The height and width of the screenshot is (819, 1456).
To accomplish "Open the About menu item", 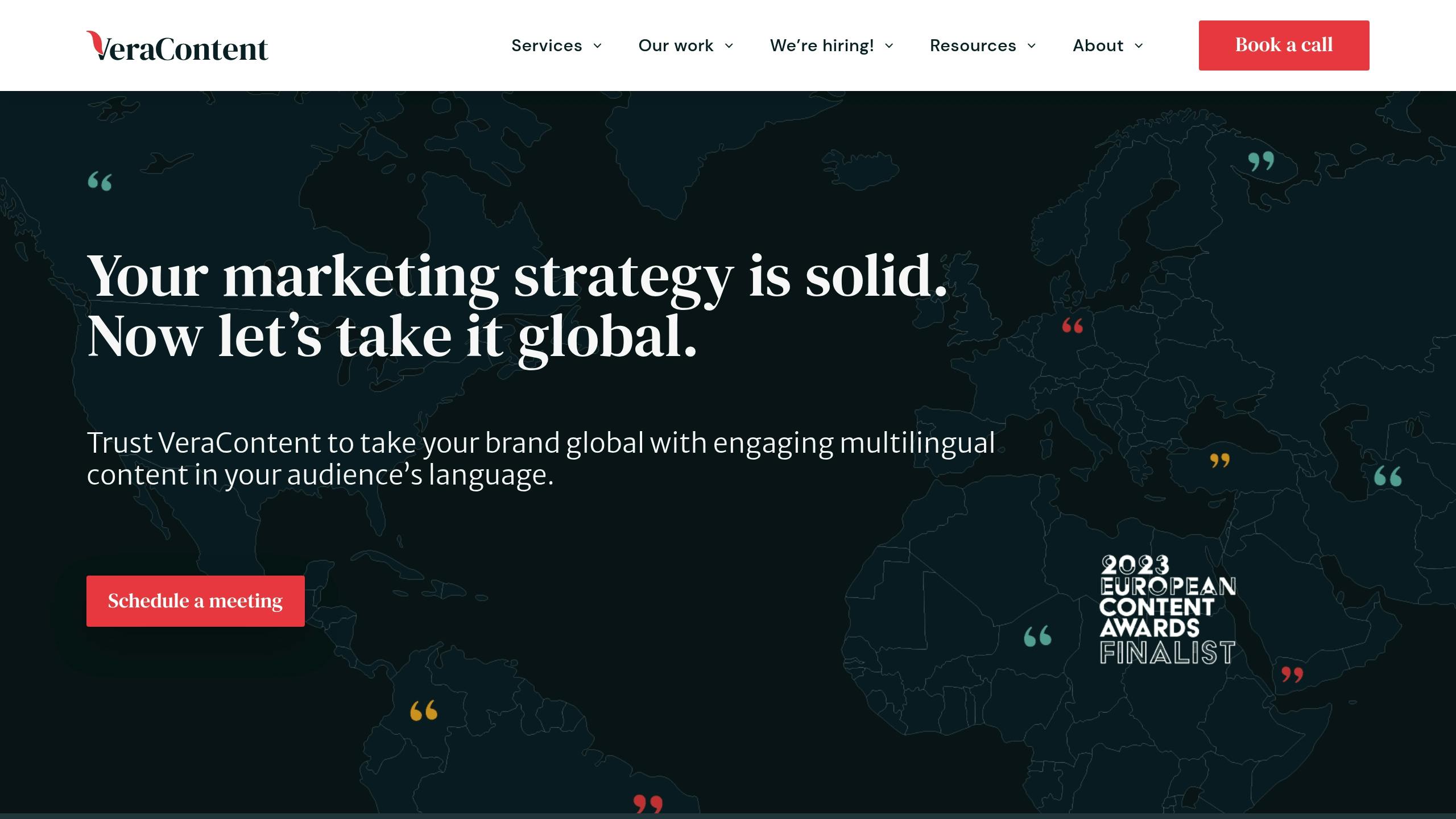I will point(1098,45).
